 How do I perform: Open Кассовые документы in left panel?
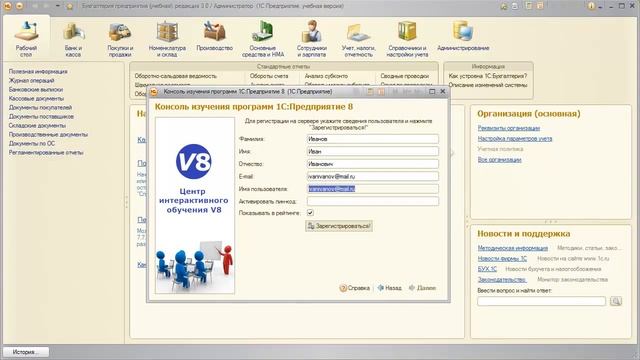point(36,98)
